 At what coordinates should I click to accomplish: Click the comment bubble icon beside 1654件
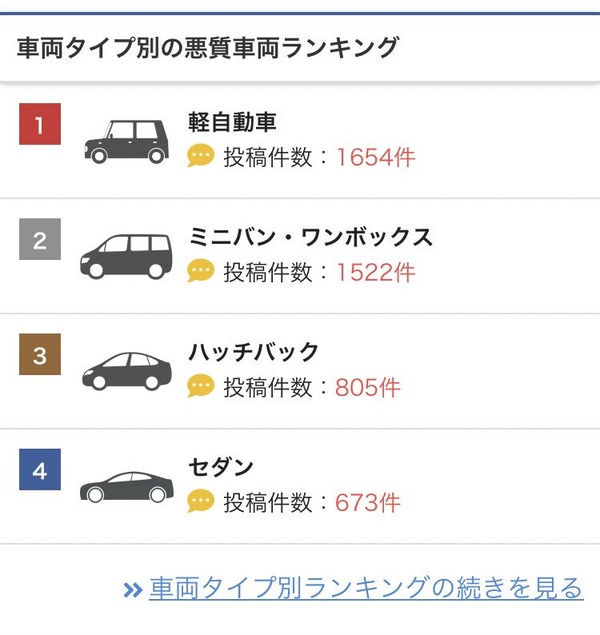(x=201, y=156)
